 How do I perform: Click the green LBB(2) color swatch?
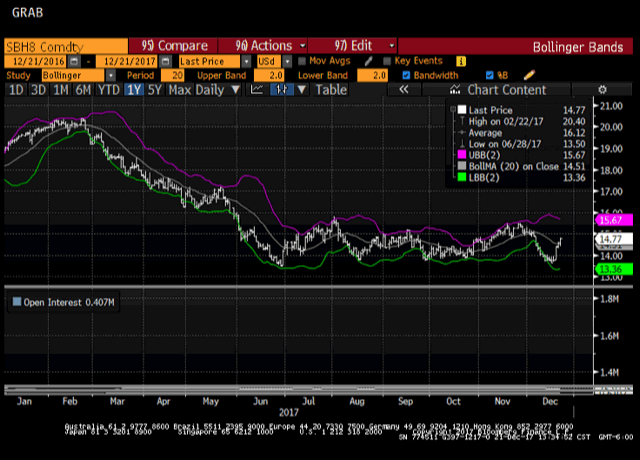[462, 177]
